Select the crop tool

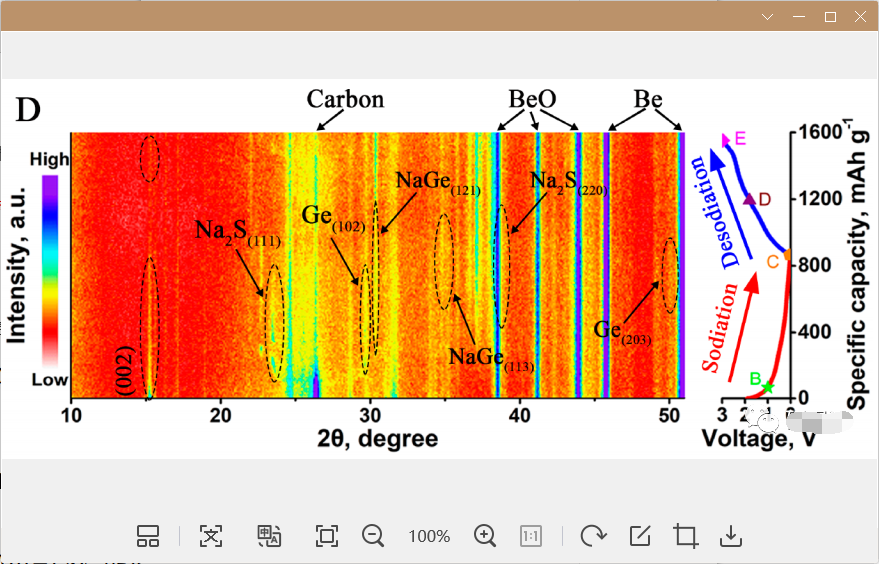686,536
